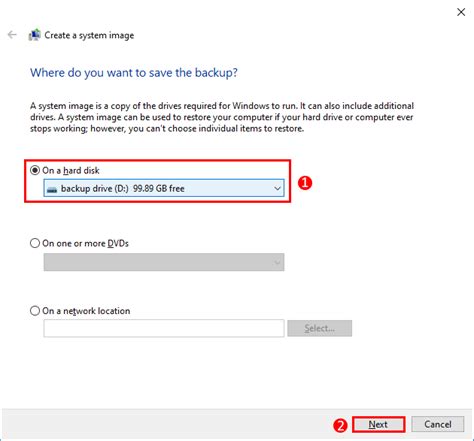This screenshot has width=474, height=441.
Task: Click the Next button
Action: [x=378, y=424]
